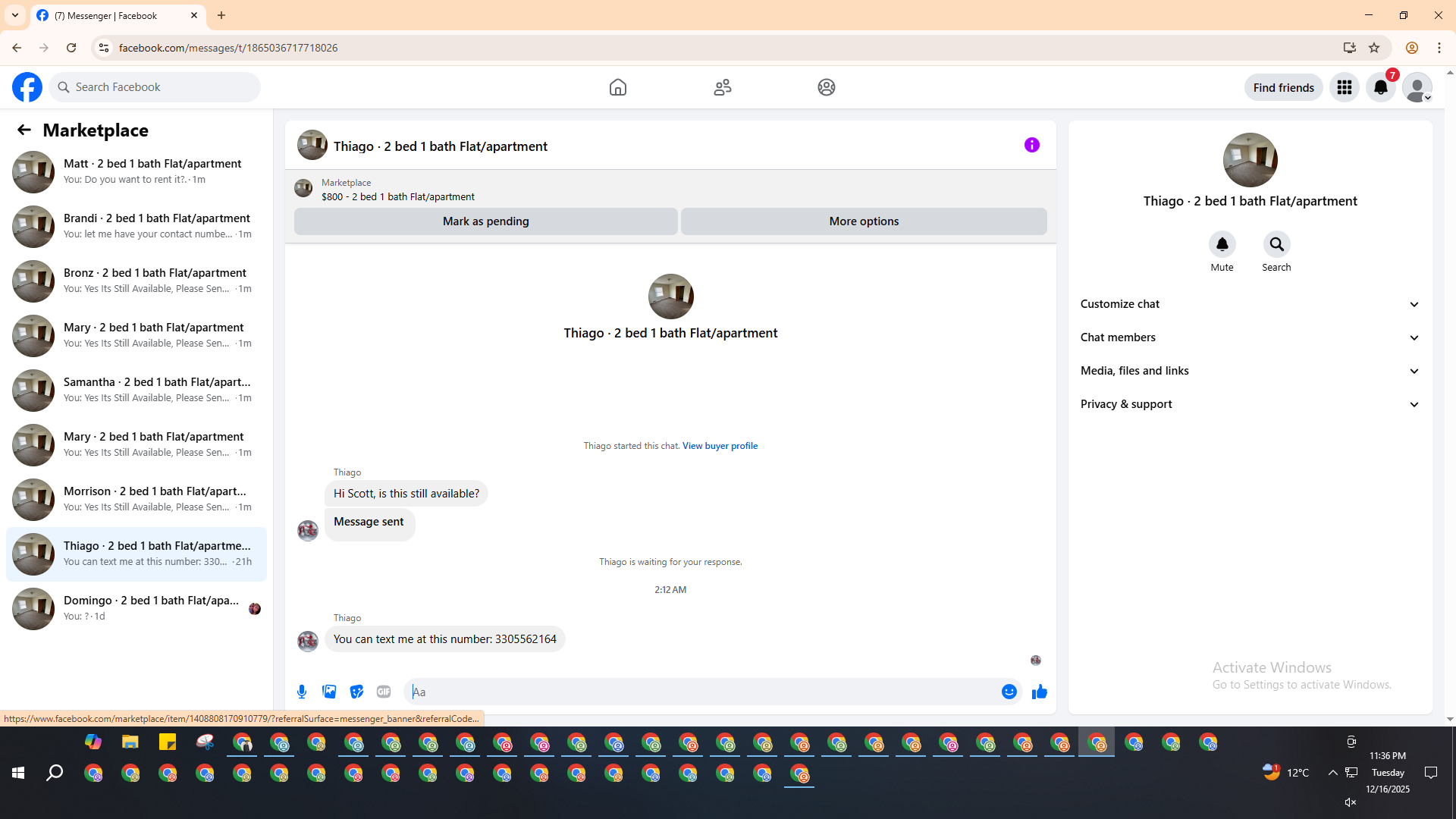This screenshot has height=819, width=1456.
Task: Open Brandi's apartment conversation
Action: pyautogui.click(x=136, y=227)
